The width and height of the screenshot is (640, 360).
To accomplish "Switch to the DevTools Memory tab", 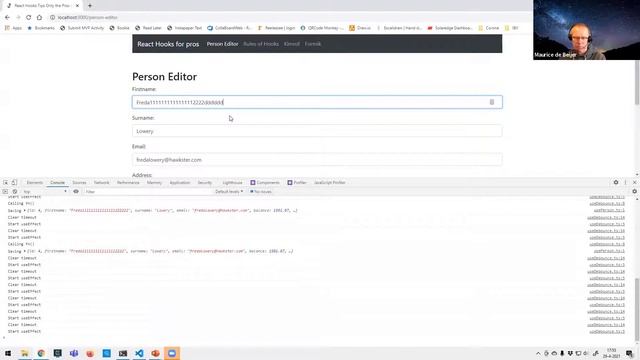I will point(154,183).
